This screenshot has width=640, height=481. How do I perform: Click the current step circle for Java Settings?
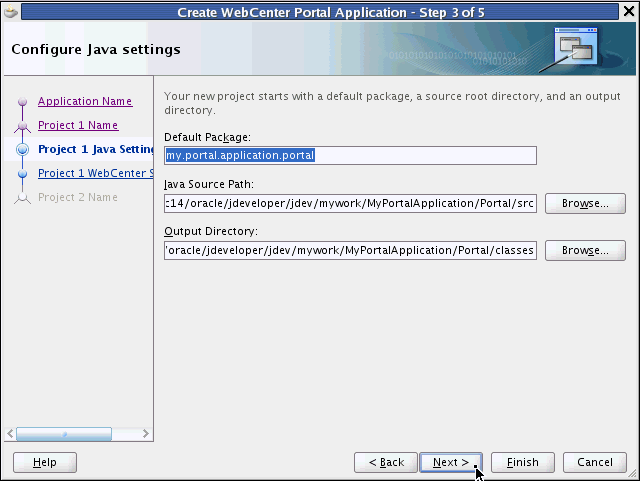tap(22, 149)
